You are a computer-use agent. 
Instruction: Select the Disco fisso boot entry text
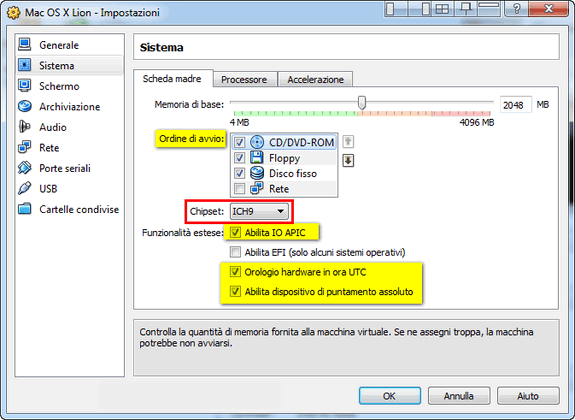pyautogui.click(x=293, y=174)
